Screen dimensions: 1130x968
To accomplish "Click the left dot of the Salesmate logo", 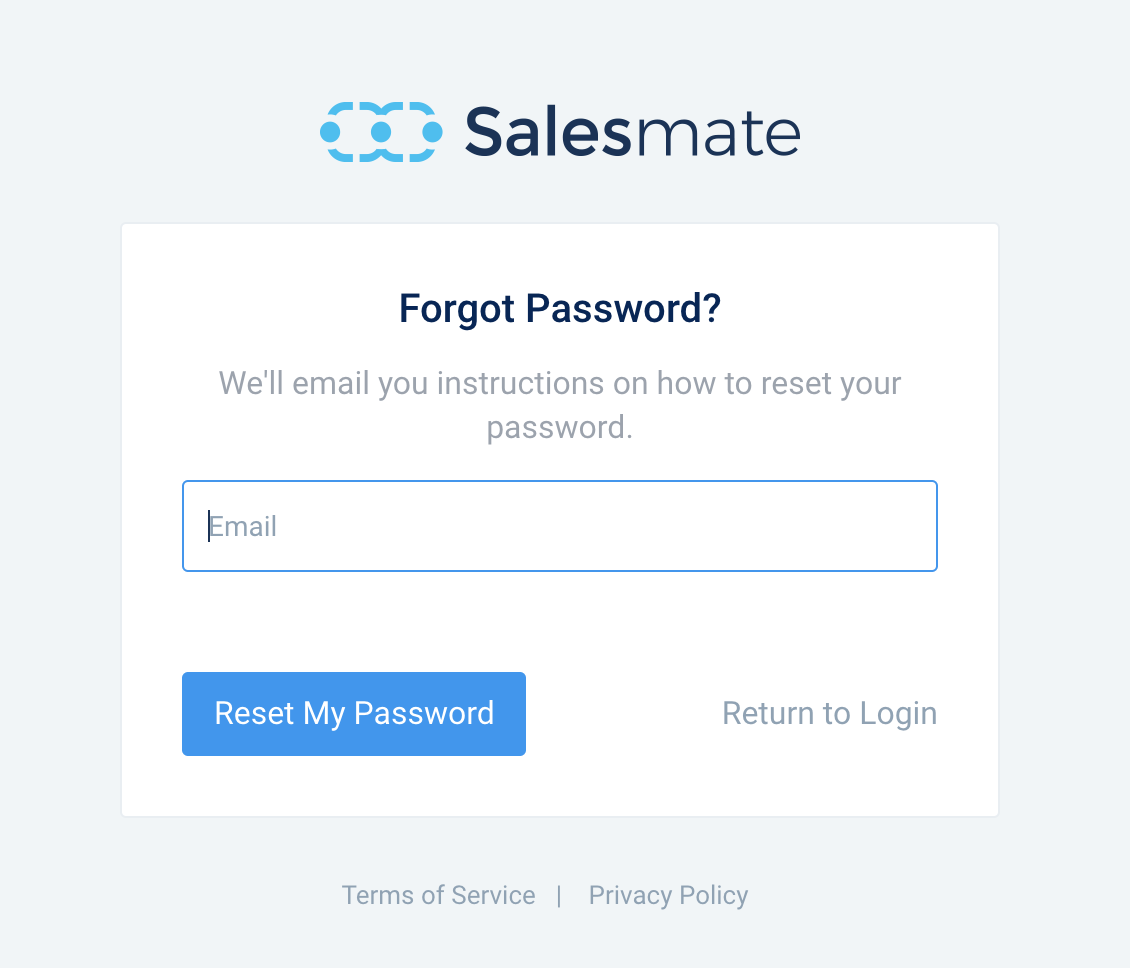I will 330,132.
